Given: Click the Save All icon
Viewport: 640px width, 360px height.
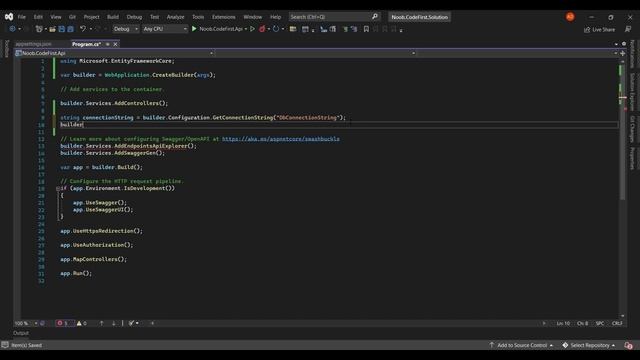Looking at the screenshot, I should [71, 29].
